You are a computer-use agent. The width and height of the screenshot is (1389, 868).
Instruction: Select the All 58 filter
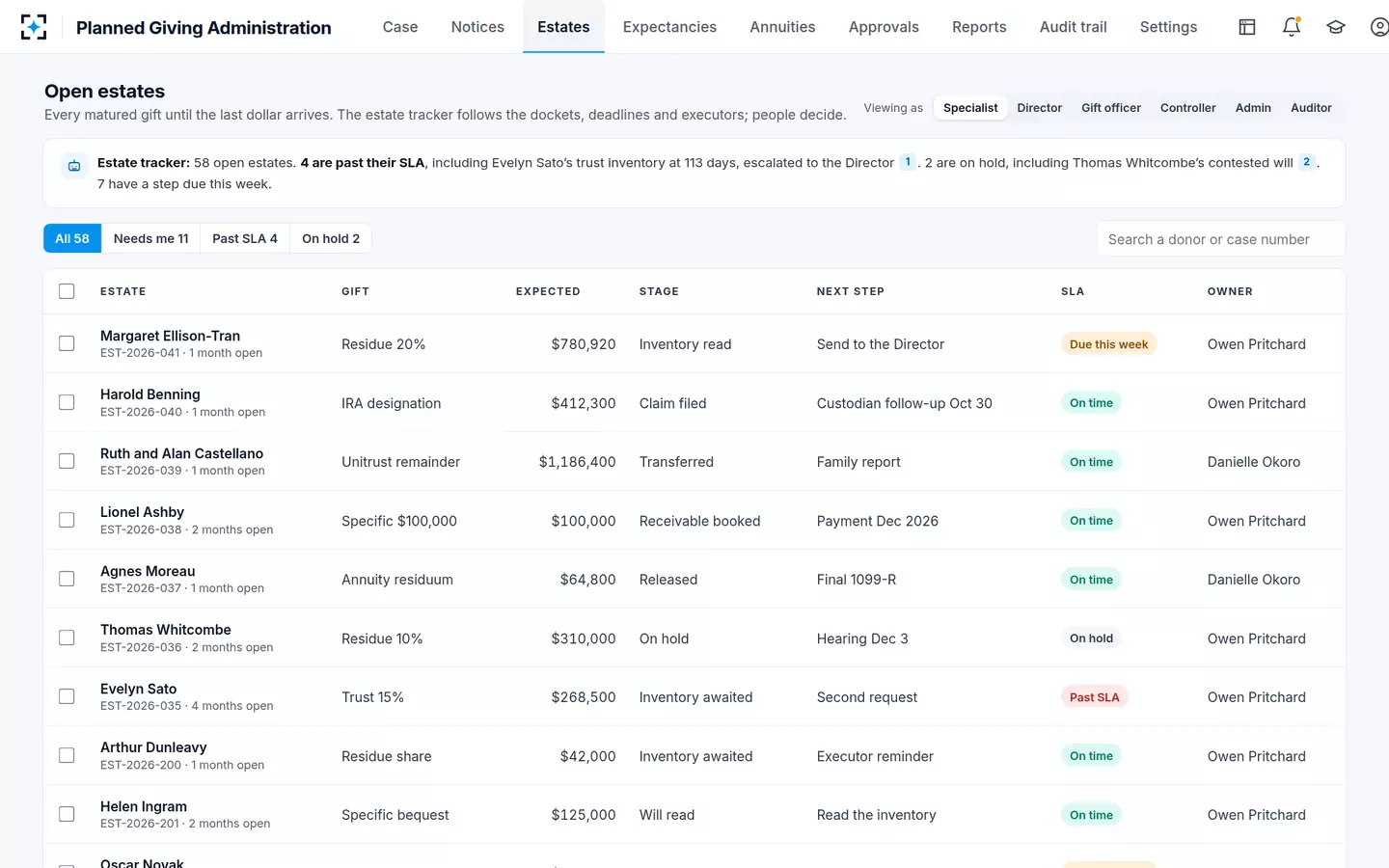pyautogui.click(x=72, y=238)
